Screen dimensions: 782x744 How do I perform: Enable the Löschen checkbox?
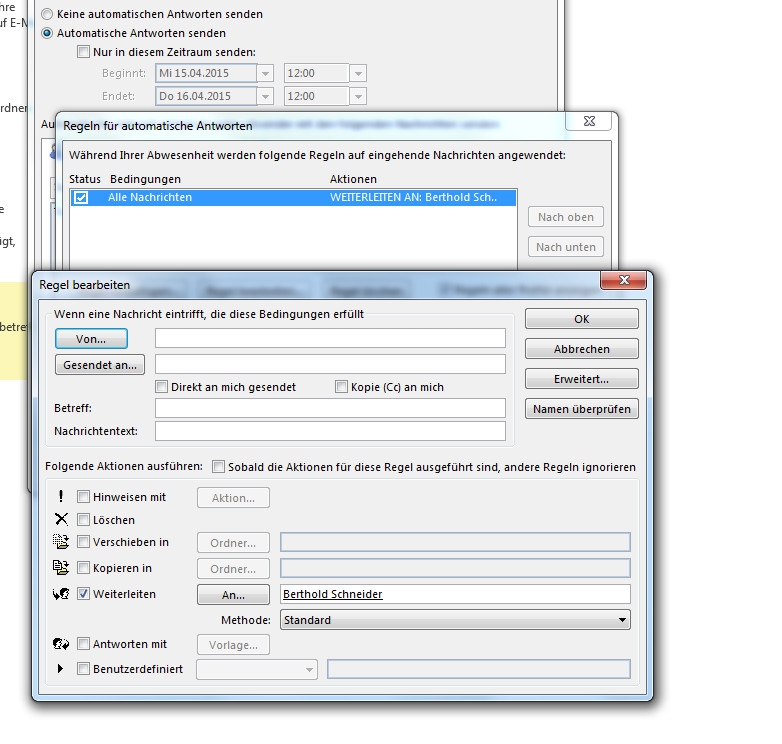pos(84,521)
